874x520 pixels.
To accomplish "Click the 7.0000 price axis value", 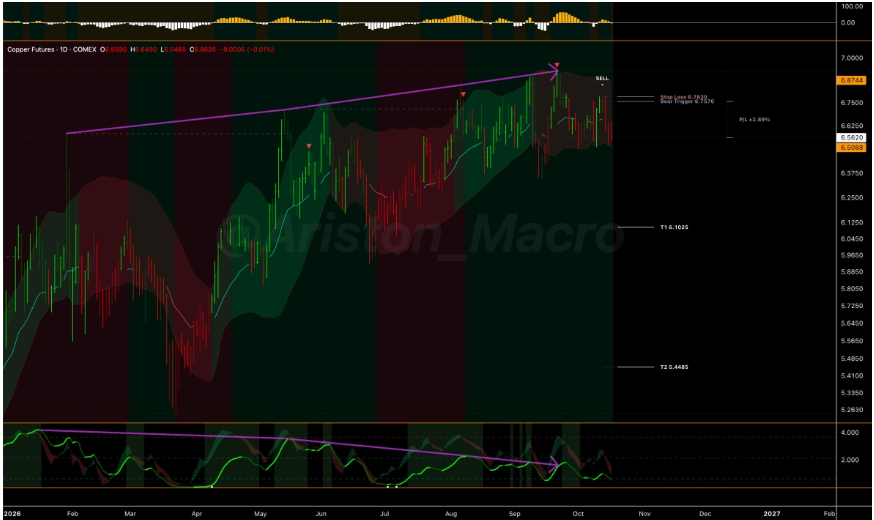I will tap(852, 58).
